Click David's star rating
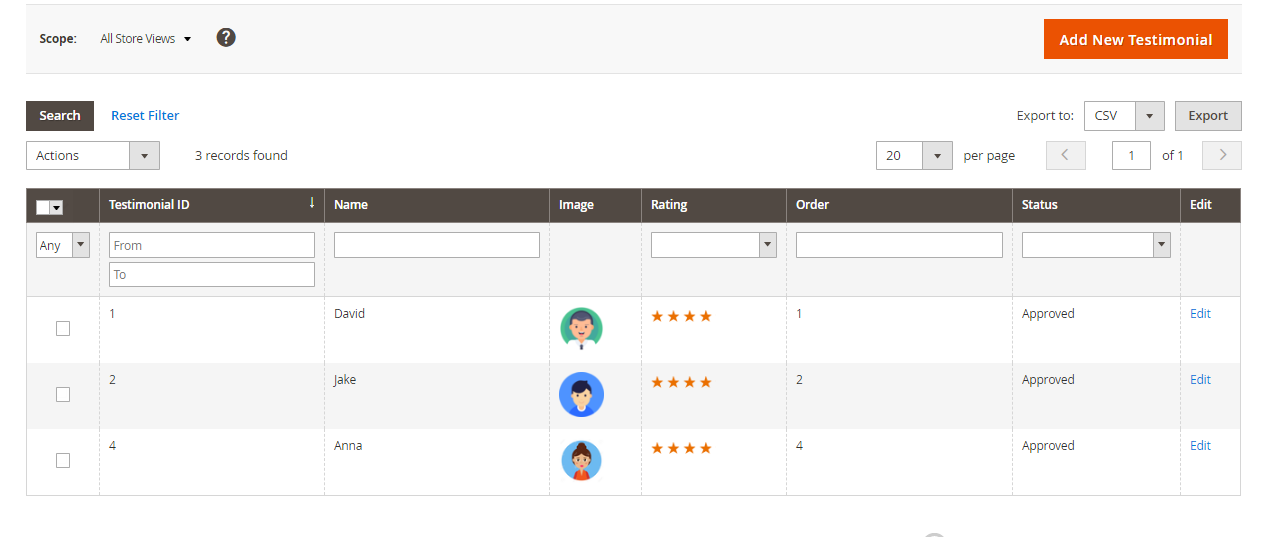The height and width of the screenshot is (537, 1261). click(x=681, y=316)
